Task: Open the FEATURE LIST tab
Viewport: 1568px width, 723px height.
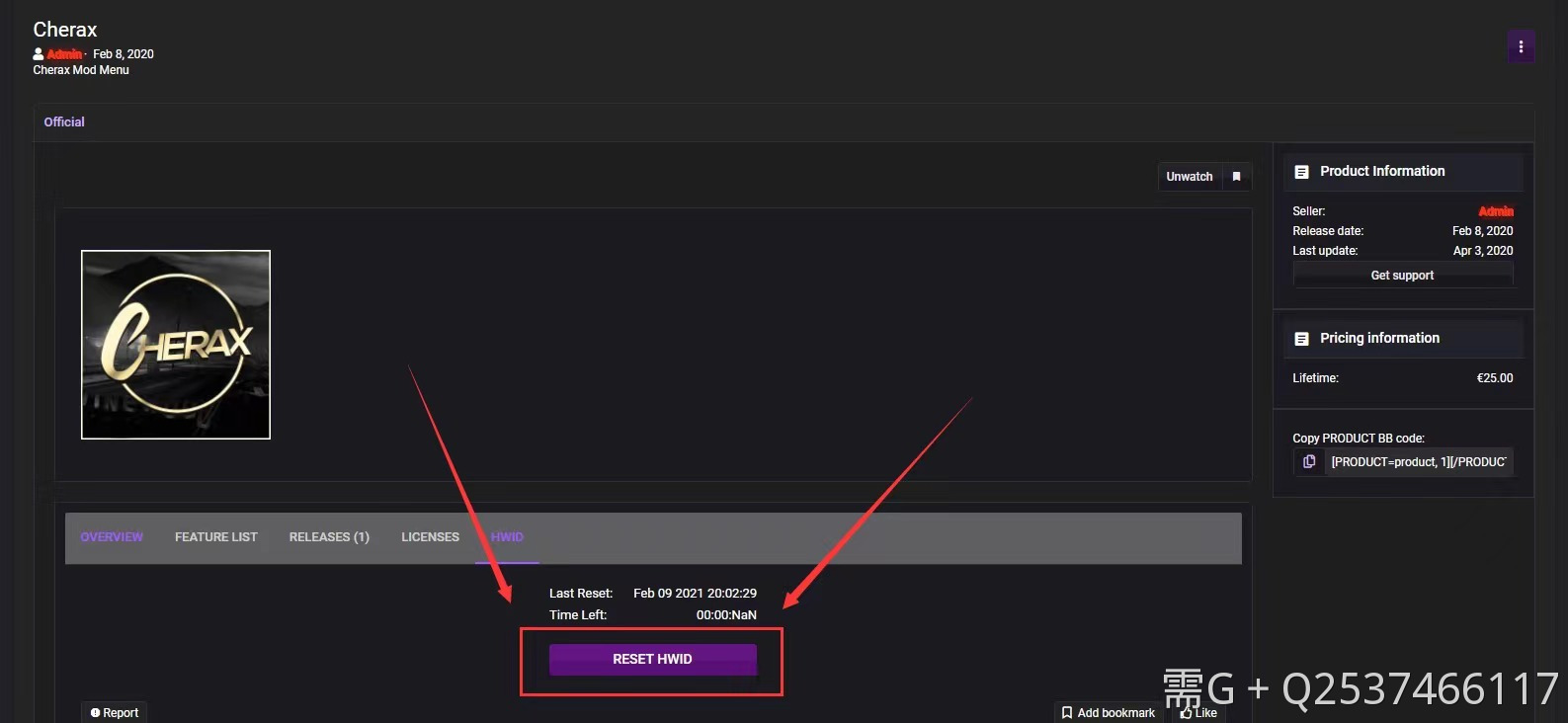Action: click(215, 537)
